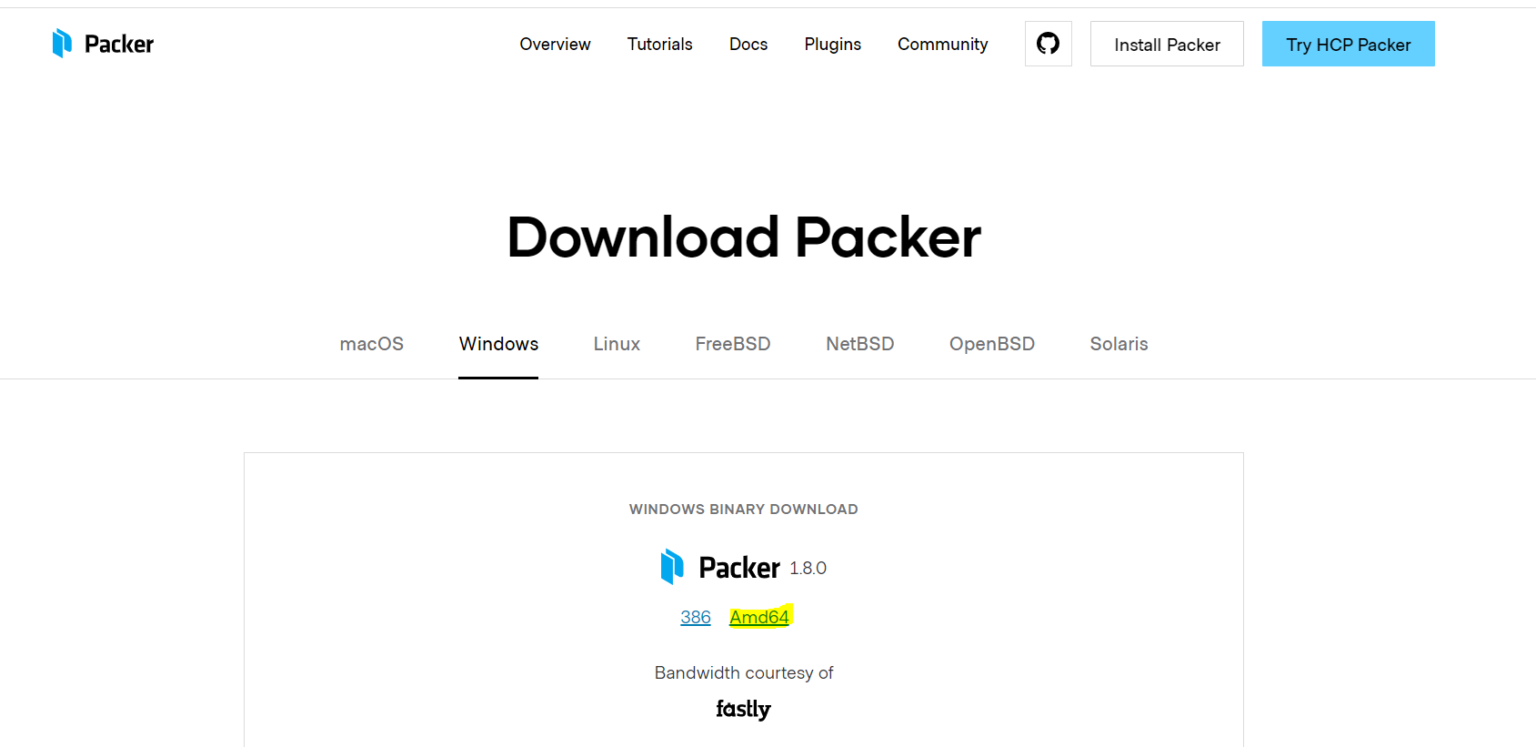Click the highlighted Amd64 download link

[759, 617]
